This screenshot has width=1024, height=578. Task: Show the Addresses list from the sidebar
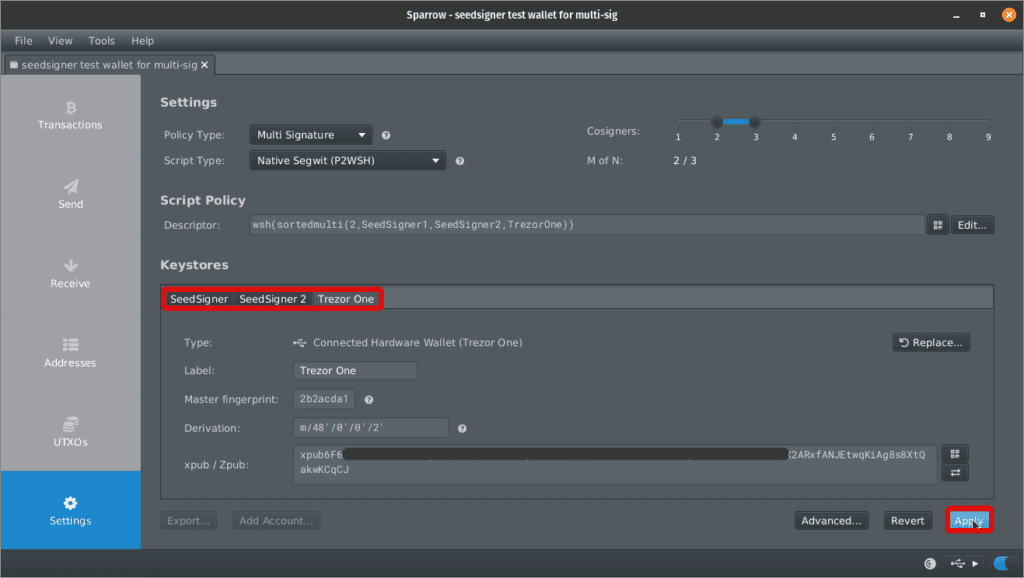click(x=71, y=353)
